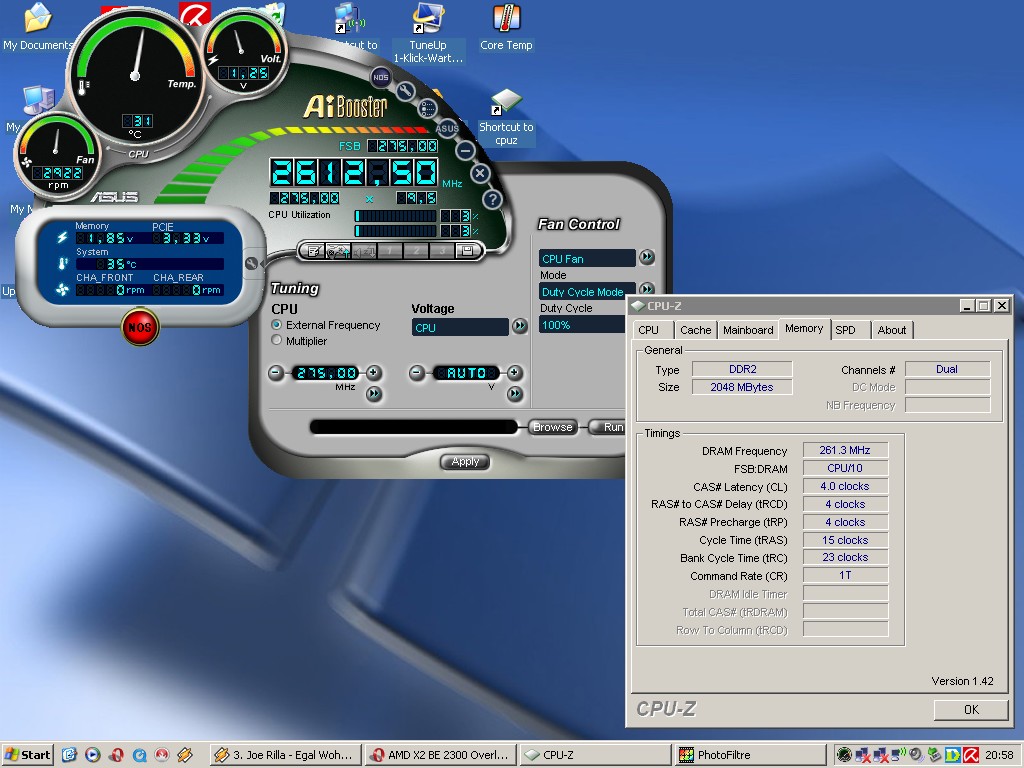Click the wrench tab on the monitor panel edge
This screenshot has height=768, width=1024.
251,263
